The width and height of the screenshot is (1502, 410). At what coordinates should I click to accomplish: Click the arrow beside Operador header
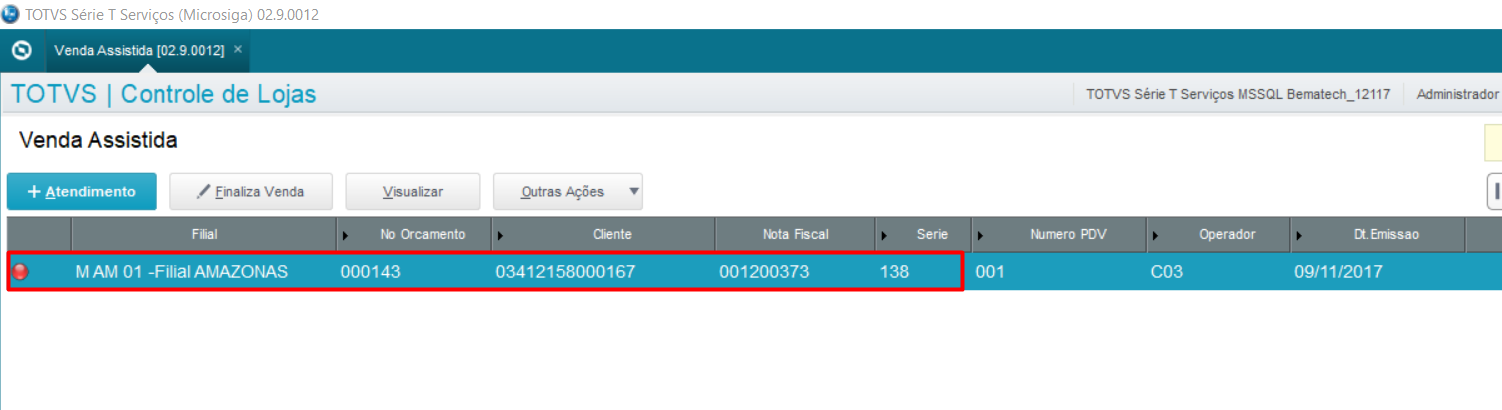pyautogui.click(x=1156, y=235)
